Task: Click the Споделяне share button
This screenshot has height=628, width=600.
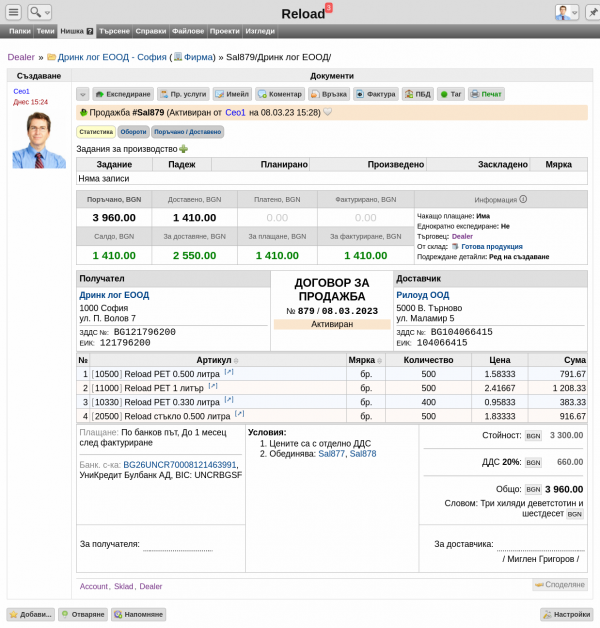Action: click(x=560, y=585)
